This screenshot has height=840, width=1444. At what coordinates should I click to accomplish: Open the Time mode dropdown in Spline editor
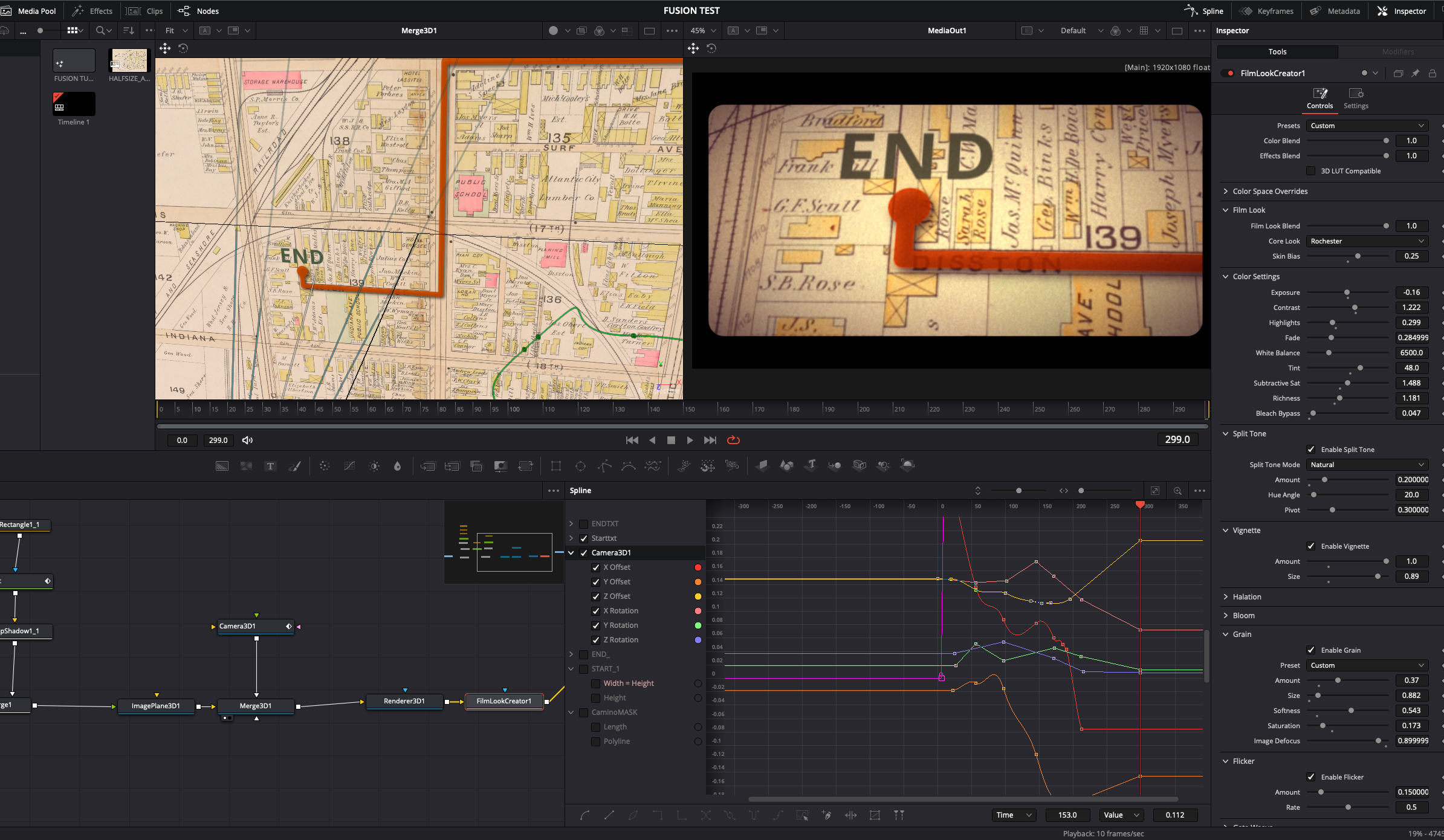(x=1014, y=815)
